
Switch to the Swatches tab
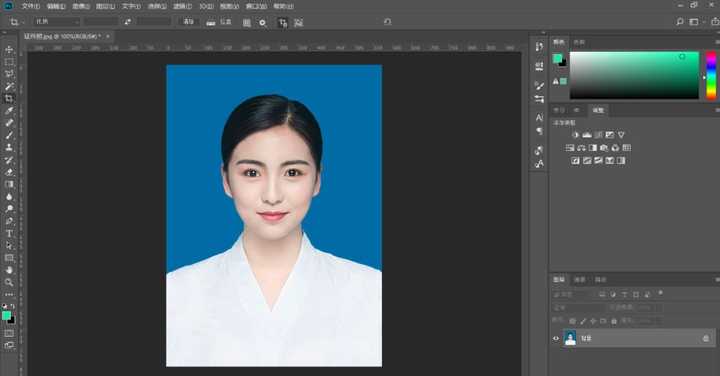pyautogui.click(x=579, y=42)
